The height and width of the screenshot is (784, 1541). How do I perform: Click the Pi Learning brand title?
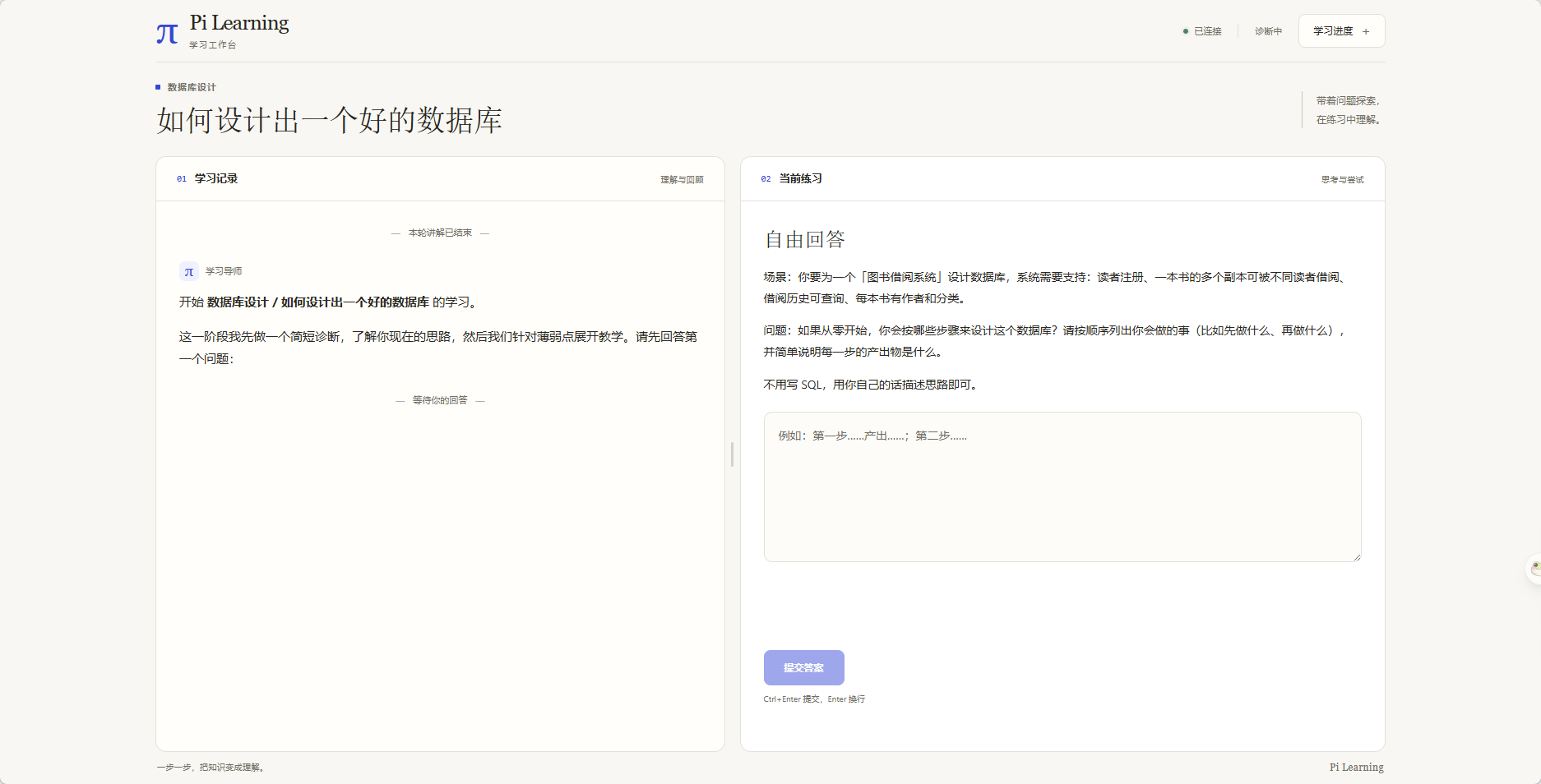239,23
